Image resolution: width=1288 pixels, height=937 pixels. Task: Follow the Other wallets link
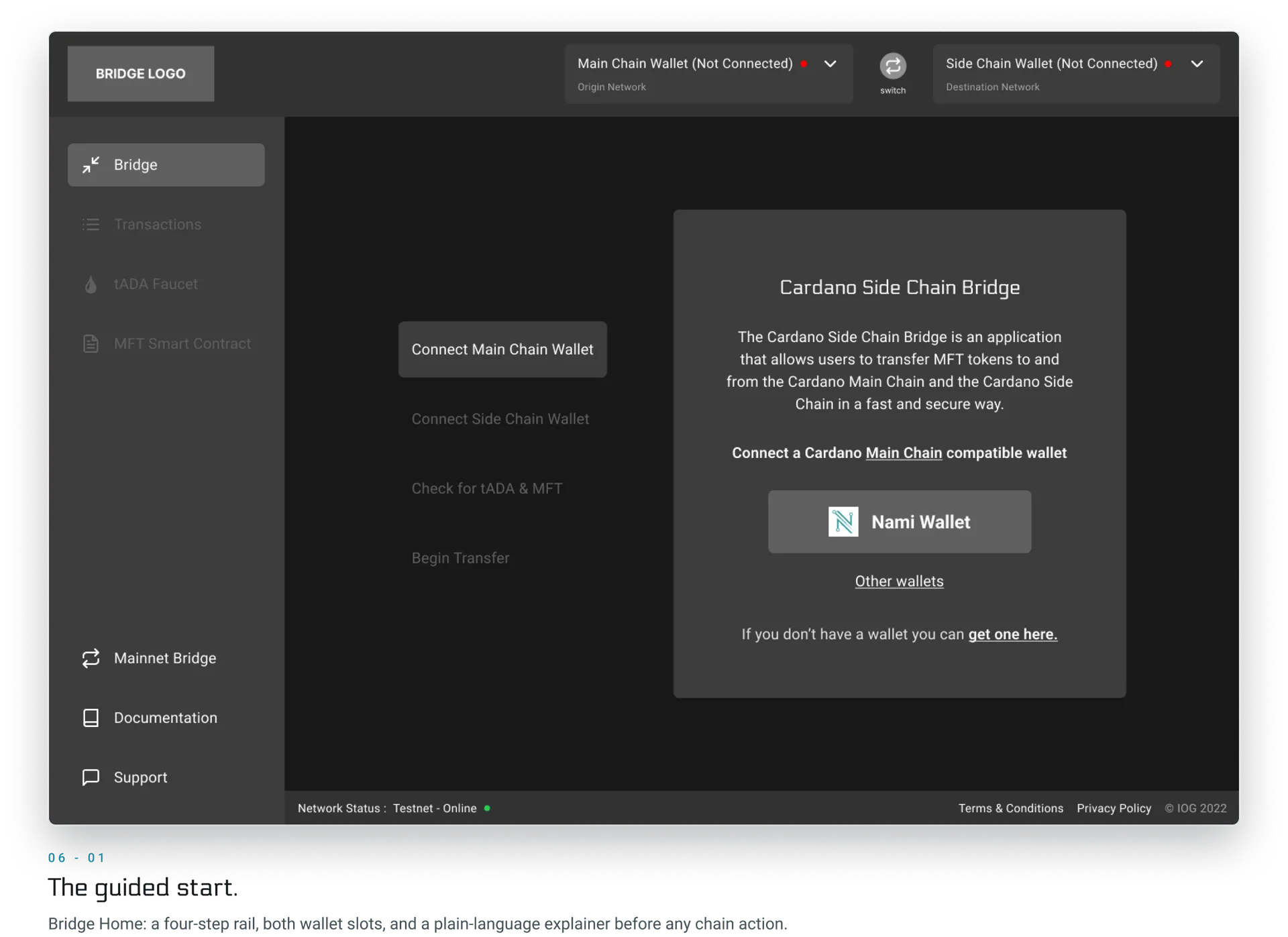(899, 581)
